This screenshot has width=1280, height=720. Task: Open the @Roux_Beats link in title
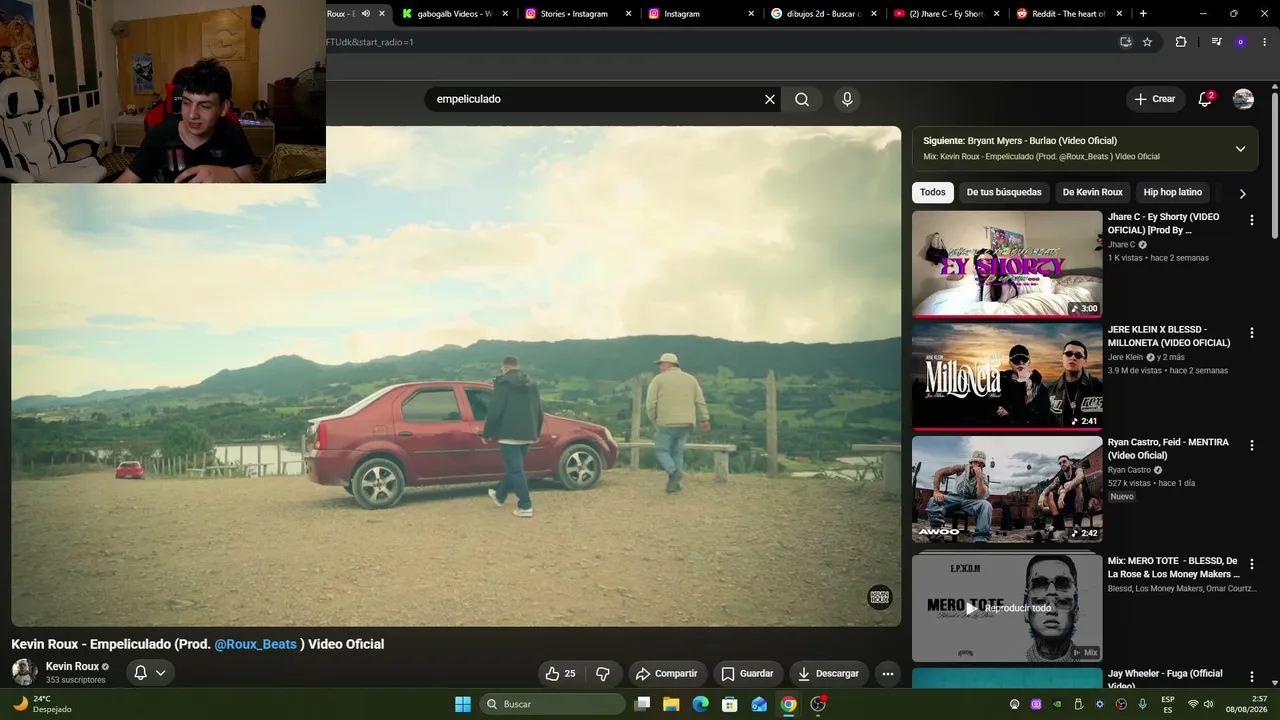255,644
